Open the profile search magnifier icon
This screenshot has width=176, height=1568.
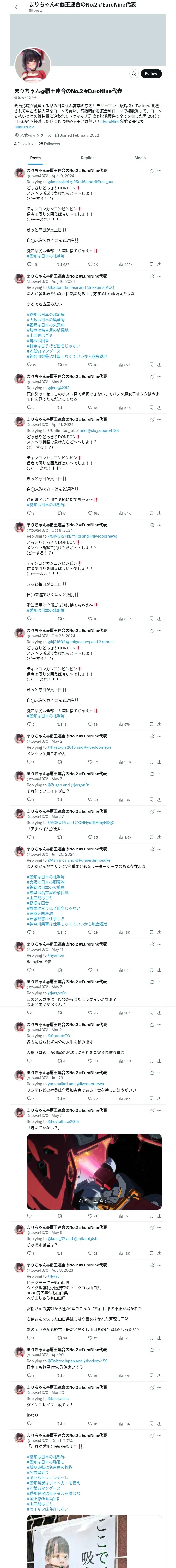coord(134,74)
